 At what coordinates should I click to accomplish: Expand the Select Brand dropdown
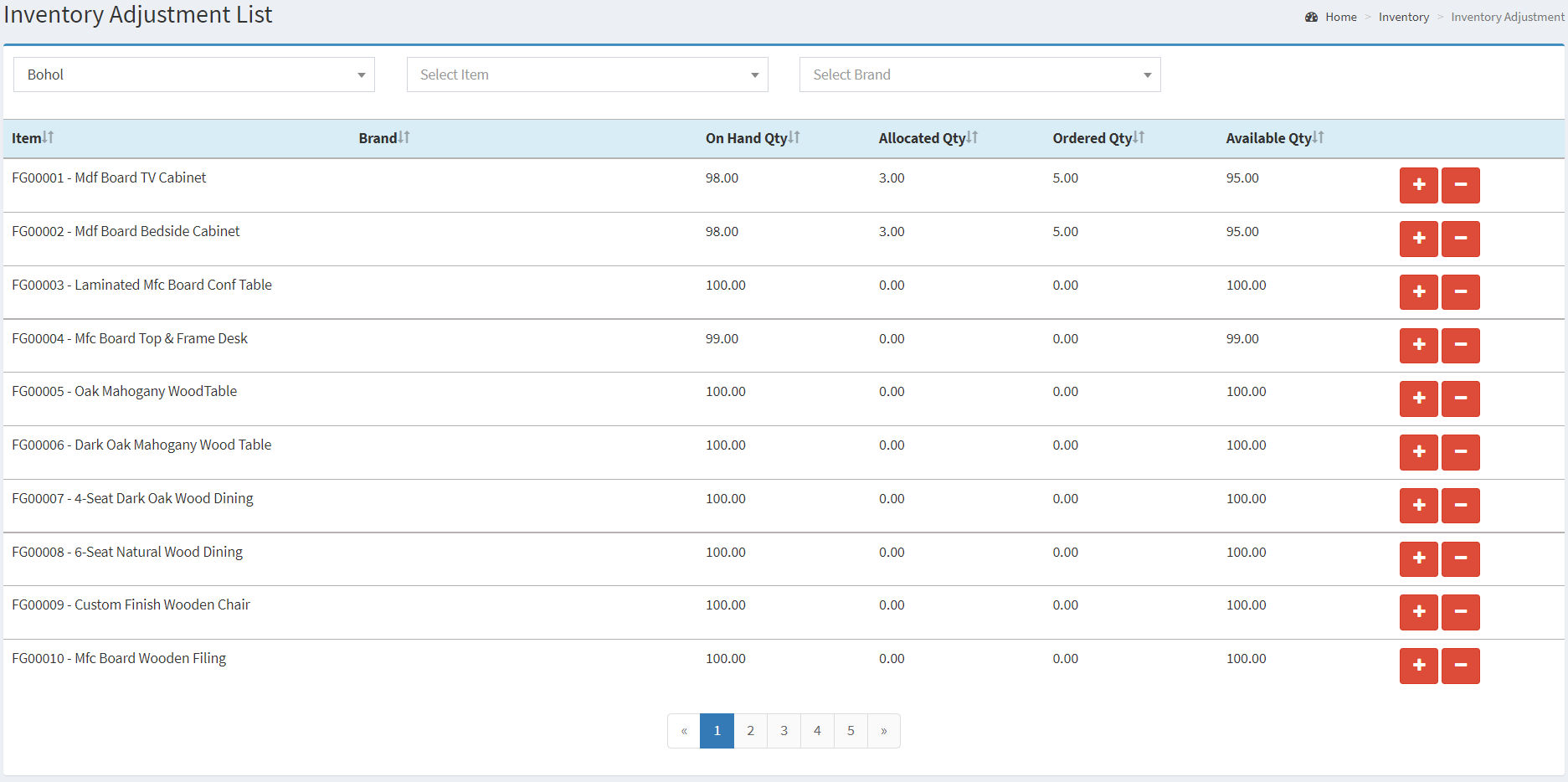pyautogui.click(x=979, y=75)
